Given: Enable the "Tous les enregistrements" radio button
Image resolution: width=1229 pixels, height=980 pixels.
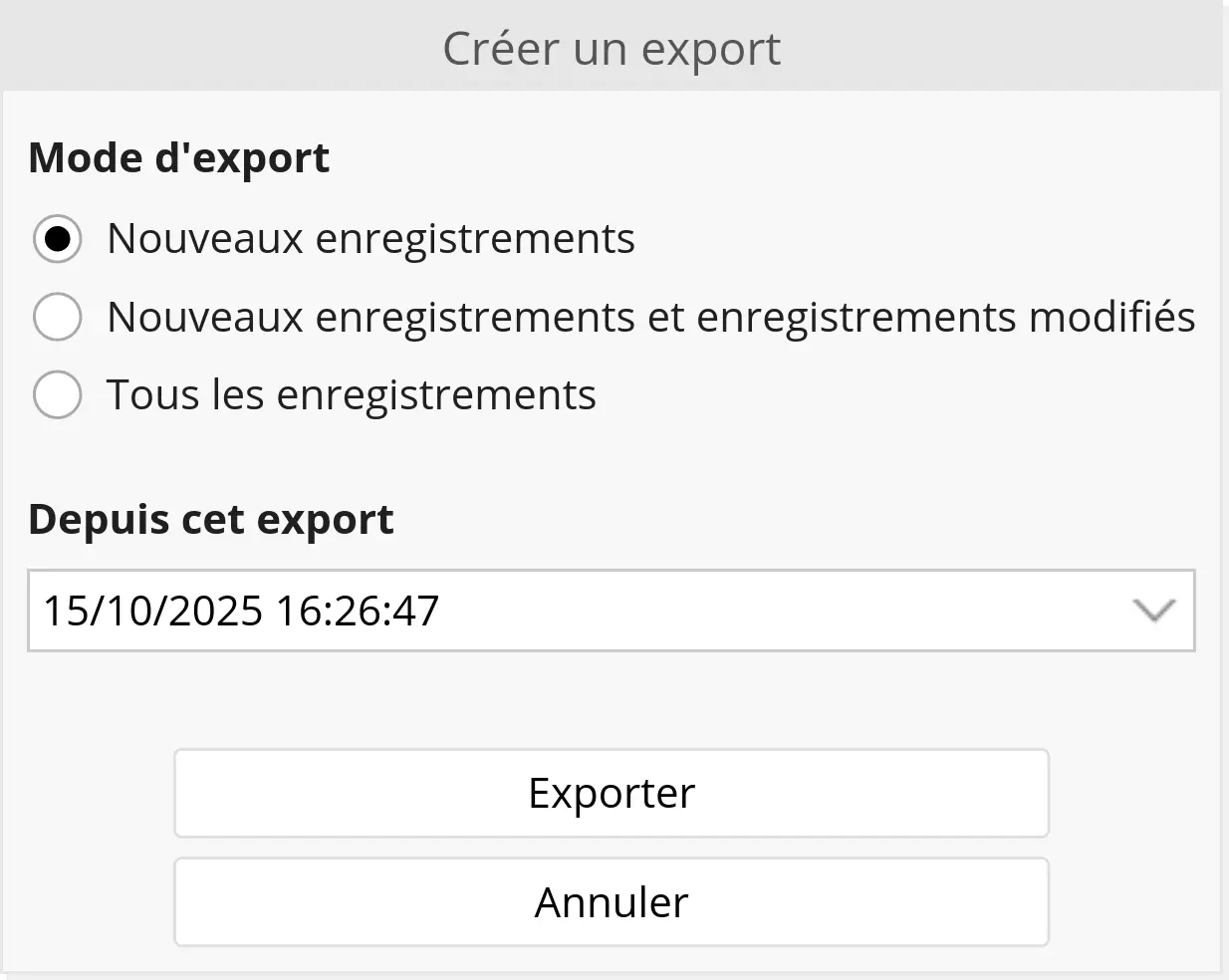Looking at the screenshot, I should click(x=58, y=394).
